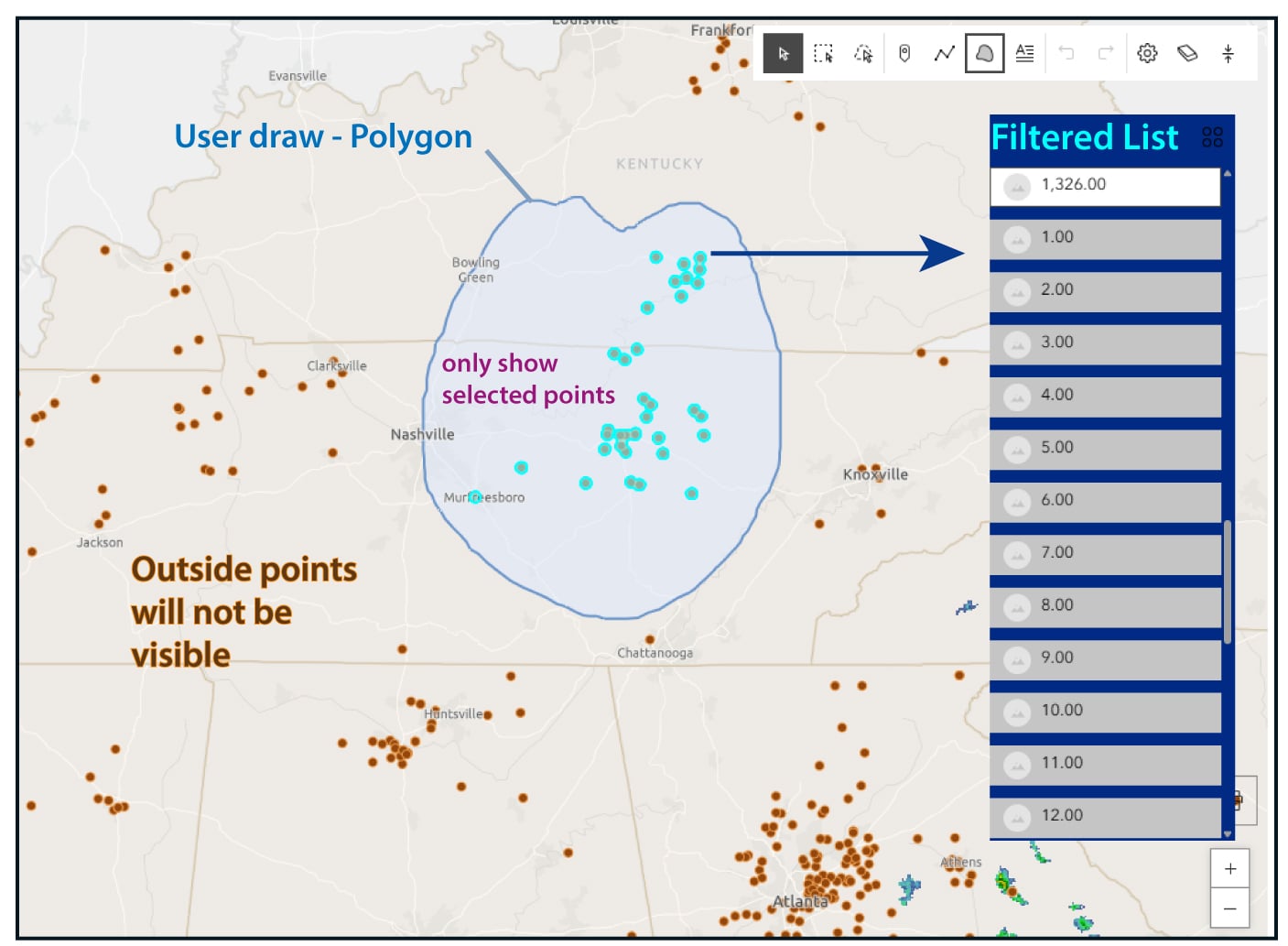This screenshot has height=946, width=1288.
Task: Select the 6.00 list item
Action: pos(1105,502)
